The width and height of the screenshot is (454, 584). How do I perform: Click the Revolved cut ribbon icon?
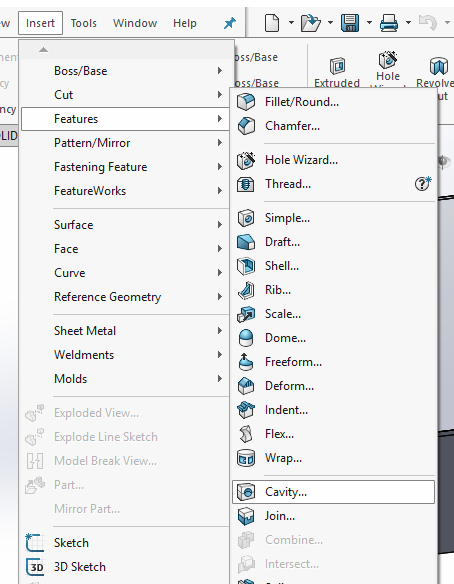click(438, 66)
